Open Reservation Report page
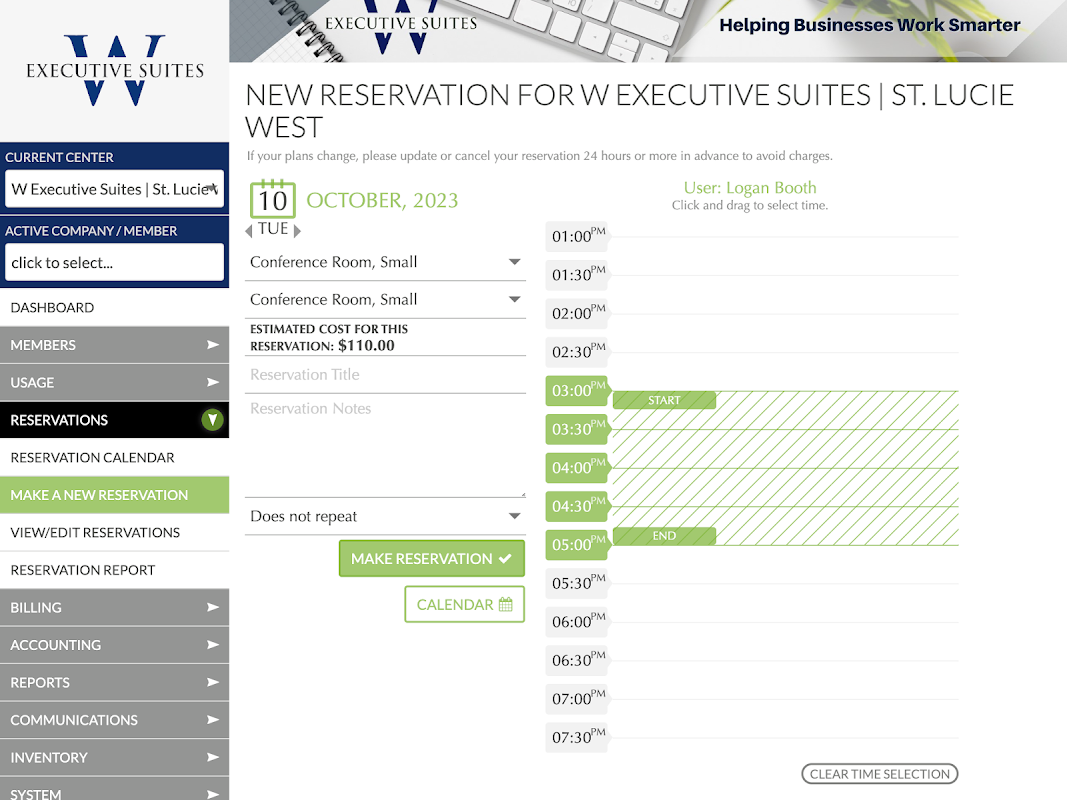 (x=114, y=569)
